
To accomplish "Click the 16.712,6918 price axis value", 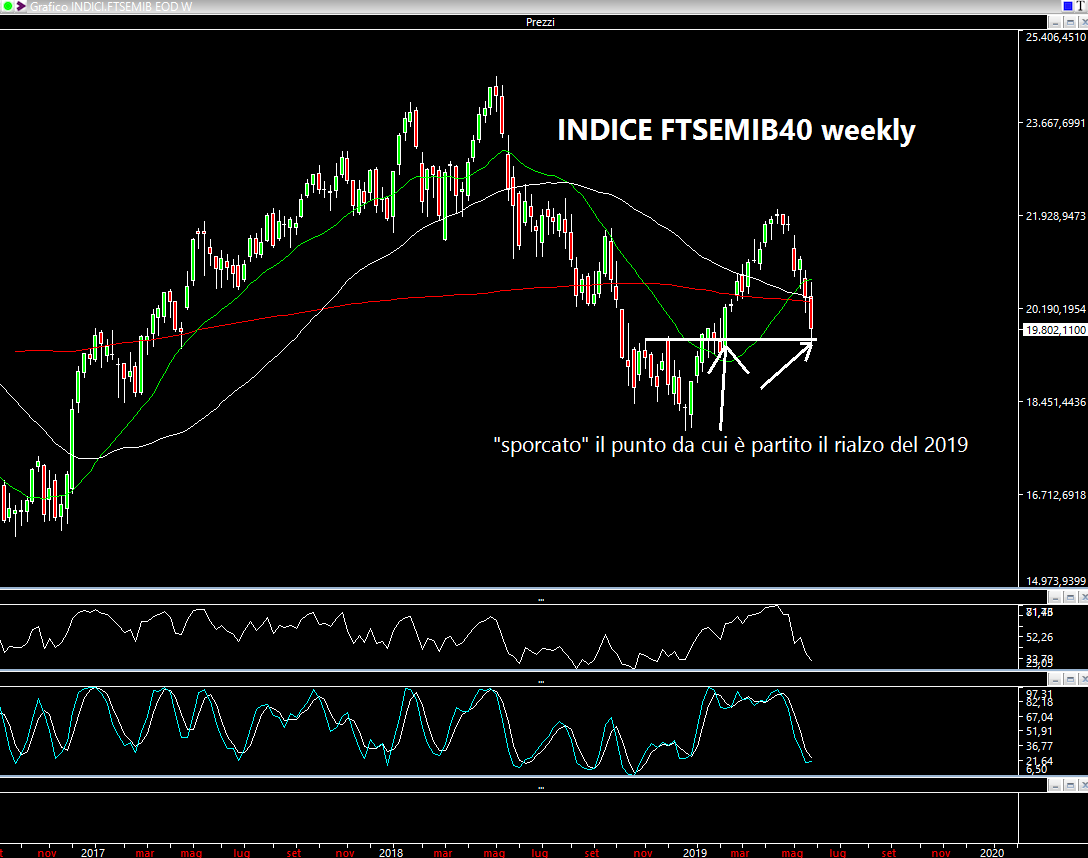I will tap(1055, 495).
